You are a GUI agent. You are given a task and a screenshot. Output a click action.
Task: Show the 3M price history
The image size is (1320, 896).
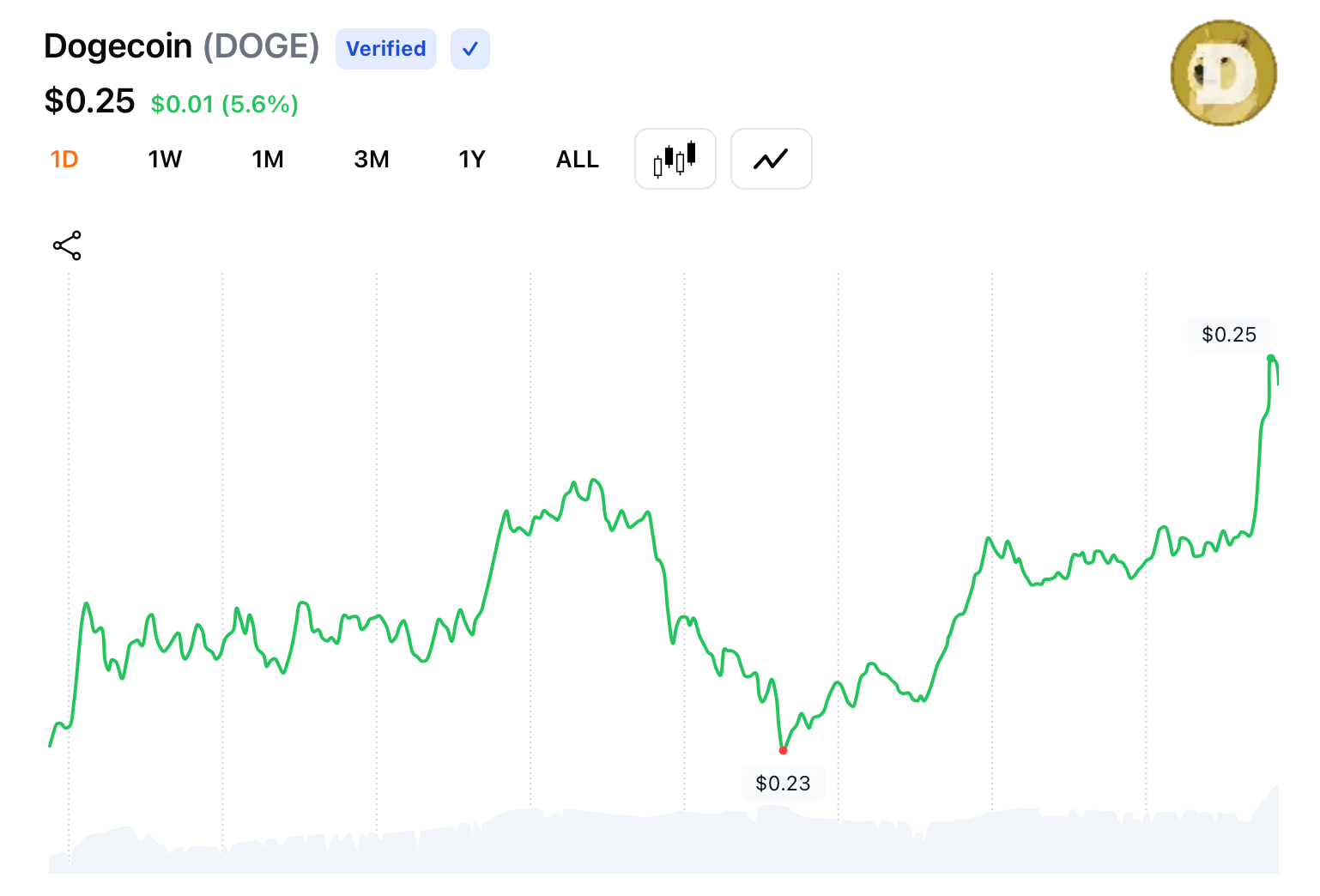[372, 160]
